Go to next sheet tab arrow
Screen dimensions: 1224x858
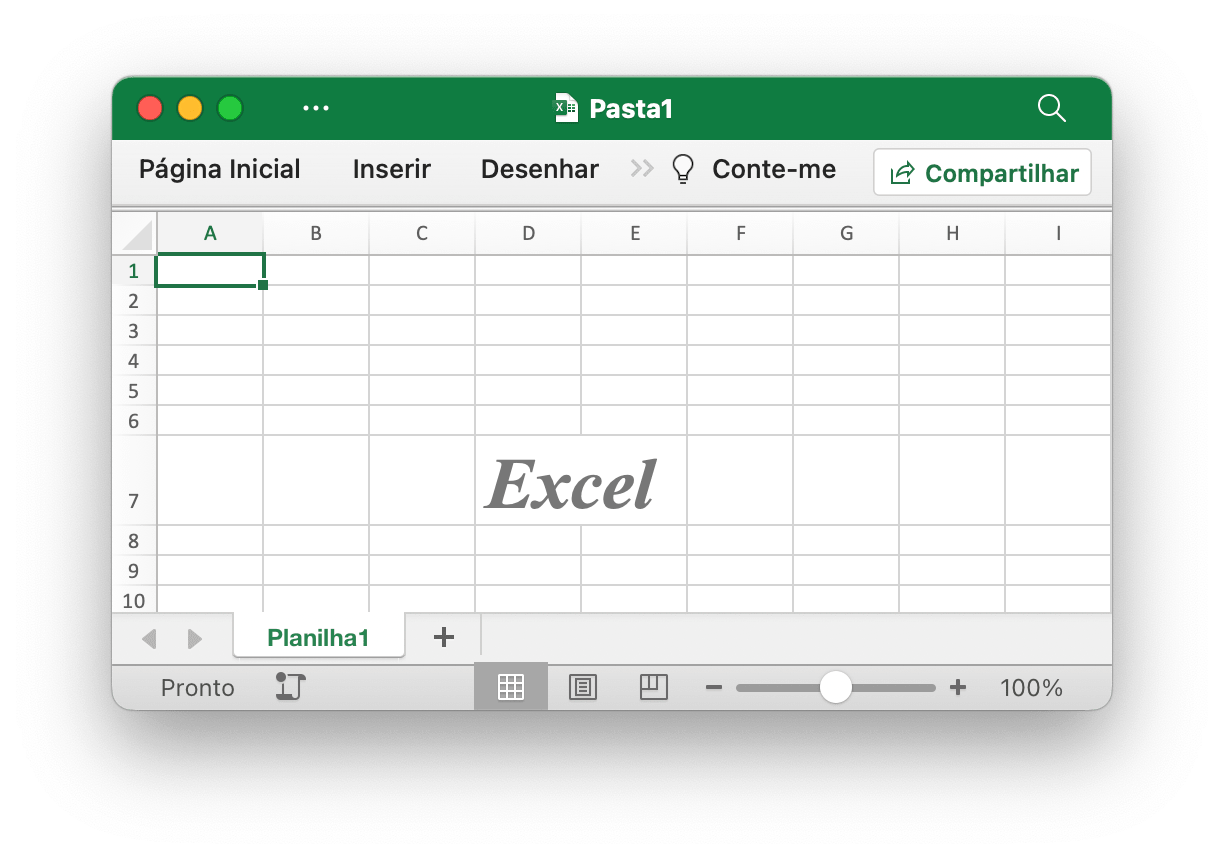(x=195, y=638)
